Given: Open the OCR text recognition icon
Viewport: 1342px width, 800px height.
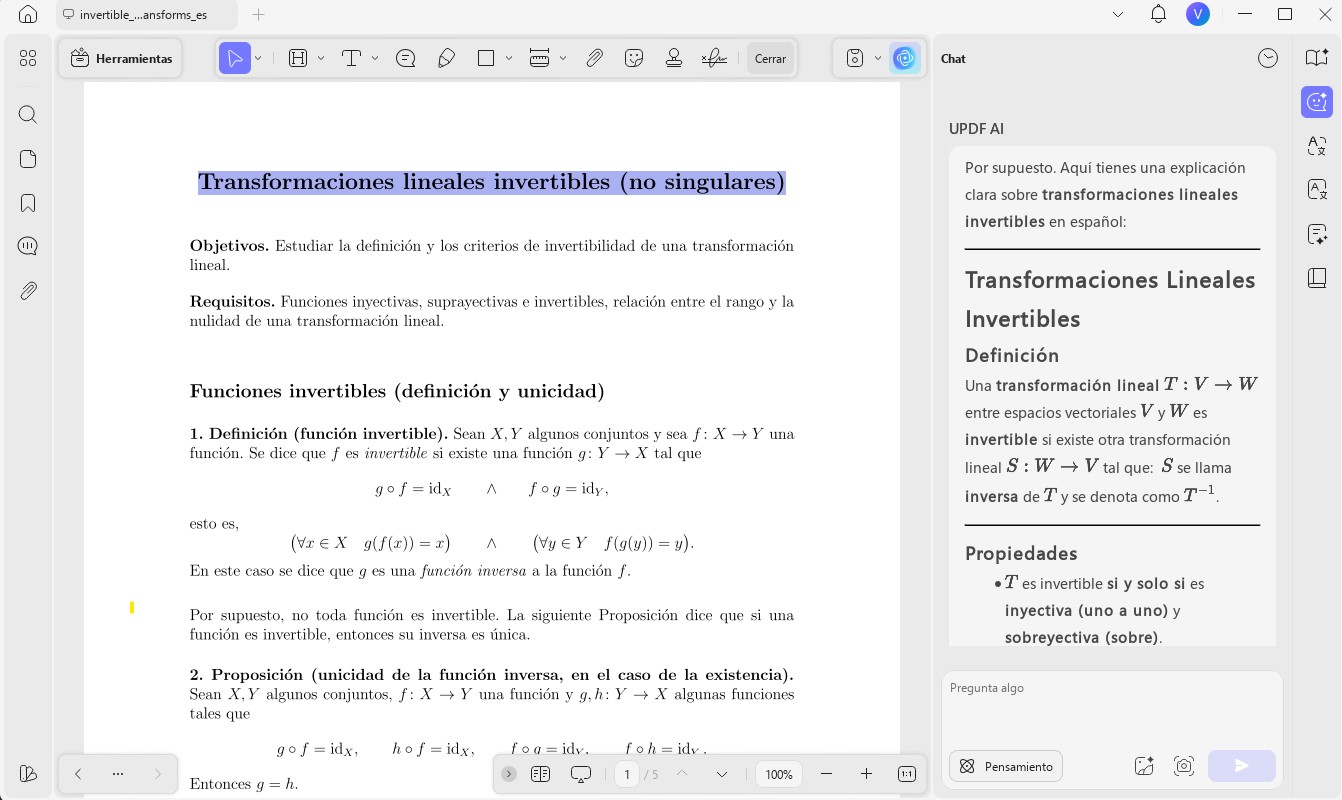Looking at the screenshot, I should 1317,190.
